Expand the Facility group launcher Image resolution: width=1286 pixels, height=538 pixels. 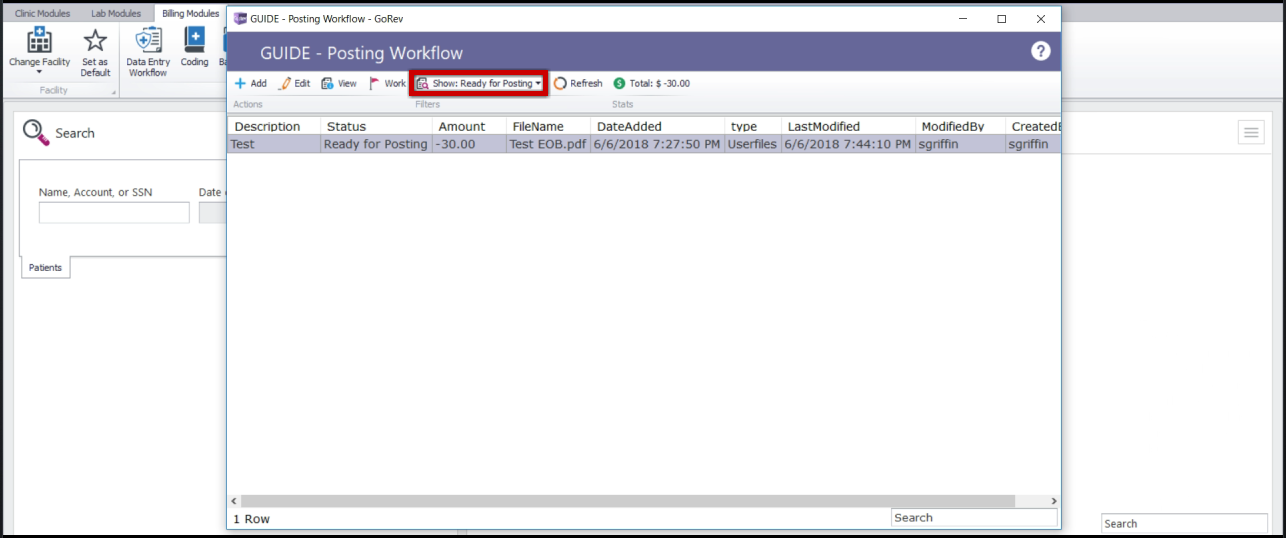(113, 93)
